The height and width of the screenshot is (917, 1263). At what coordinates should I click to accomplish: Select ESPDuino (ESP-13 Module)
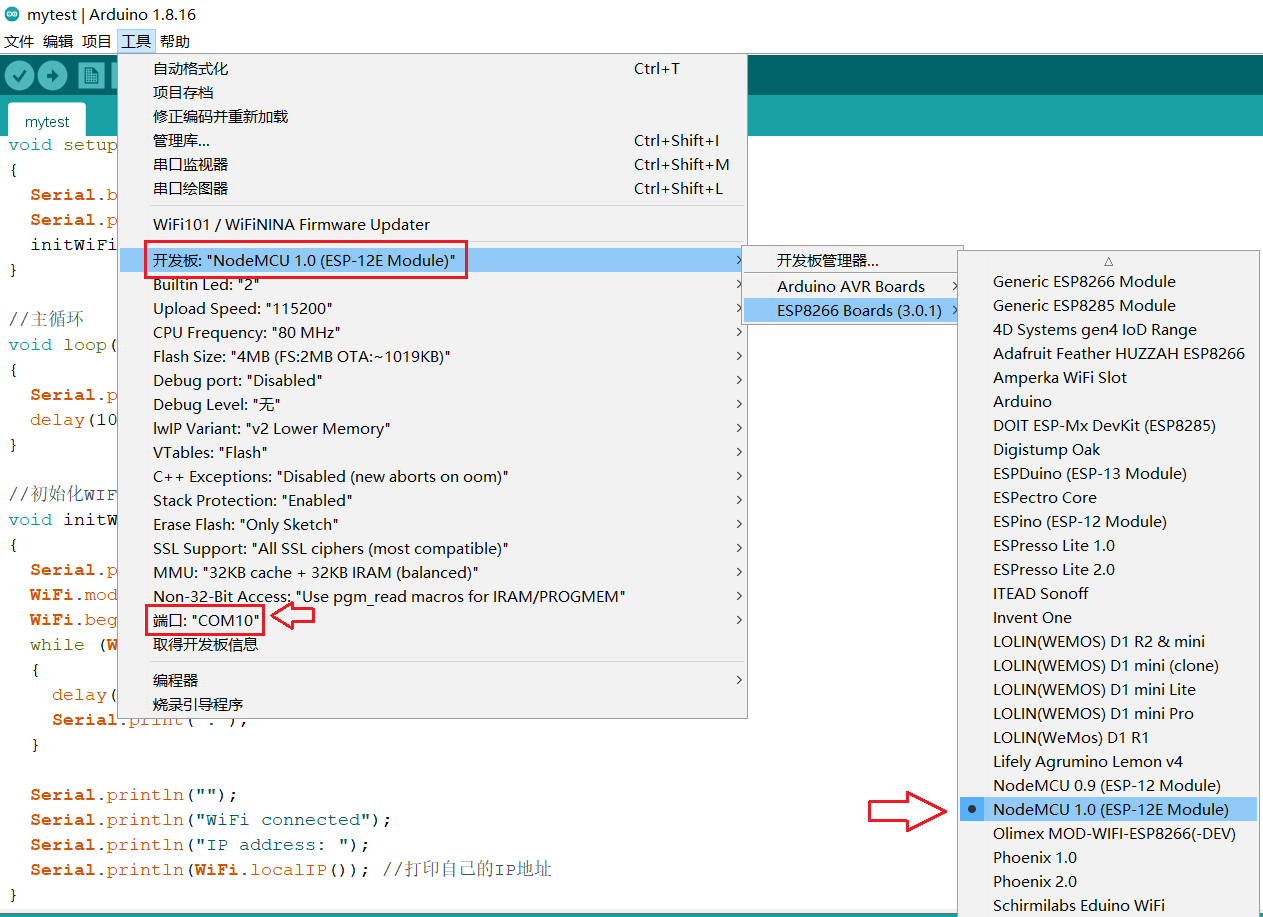1110,474
